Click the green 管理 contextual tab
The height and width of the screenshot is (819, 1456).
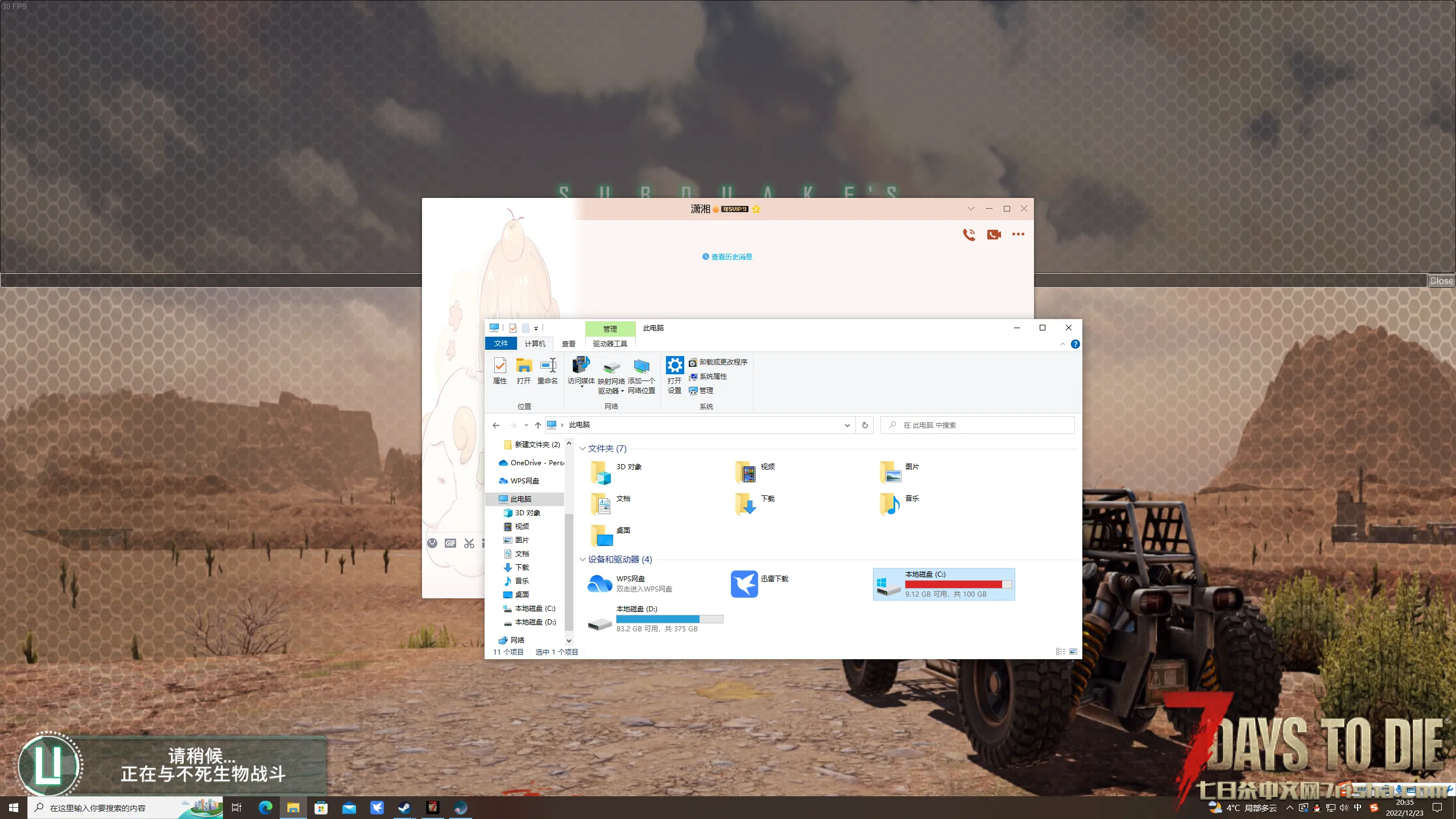tap(610, 329)
